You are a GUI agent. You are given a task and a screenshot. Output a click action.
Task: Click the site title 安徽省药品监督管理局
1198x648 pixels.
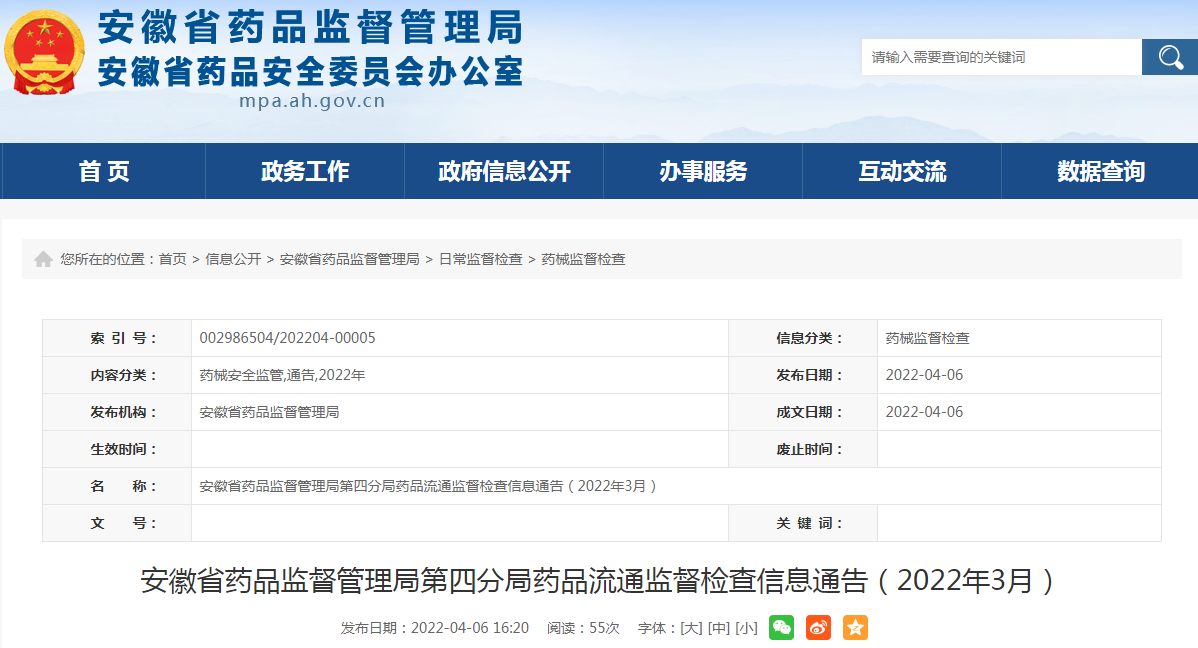(x=310, y=28)
